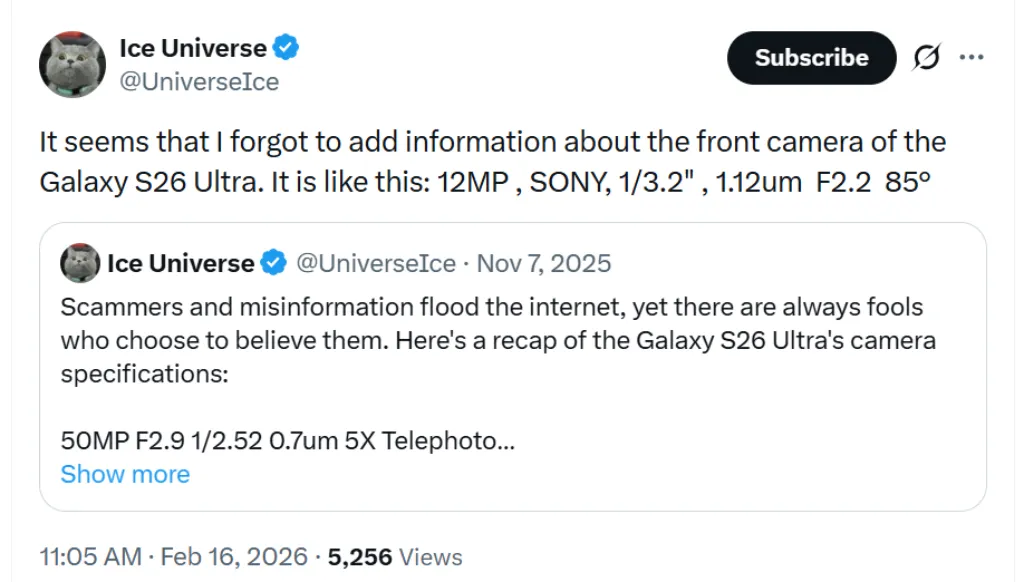Click the verified badge beside the top Ice Universe name
Image resolution: width=1024 pixels, height=582 pixels.
[287, 47]
